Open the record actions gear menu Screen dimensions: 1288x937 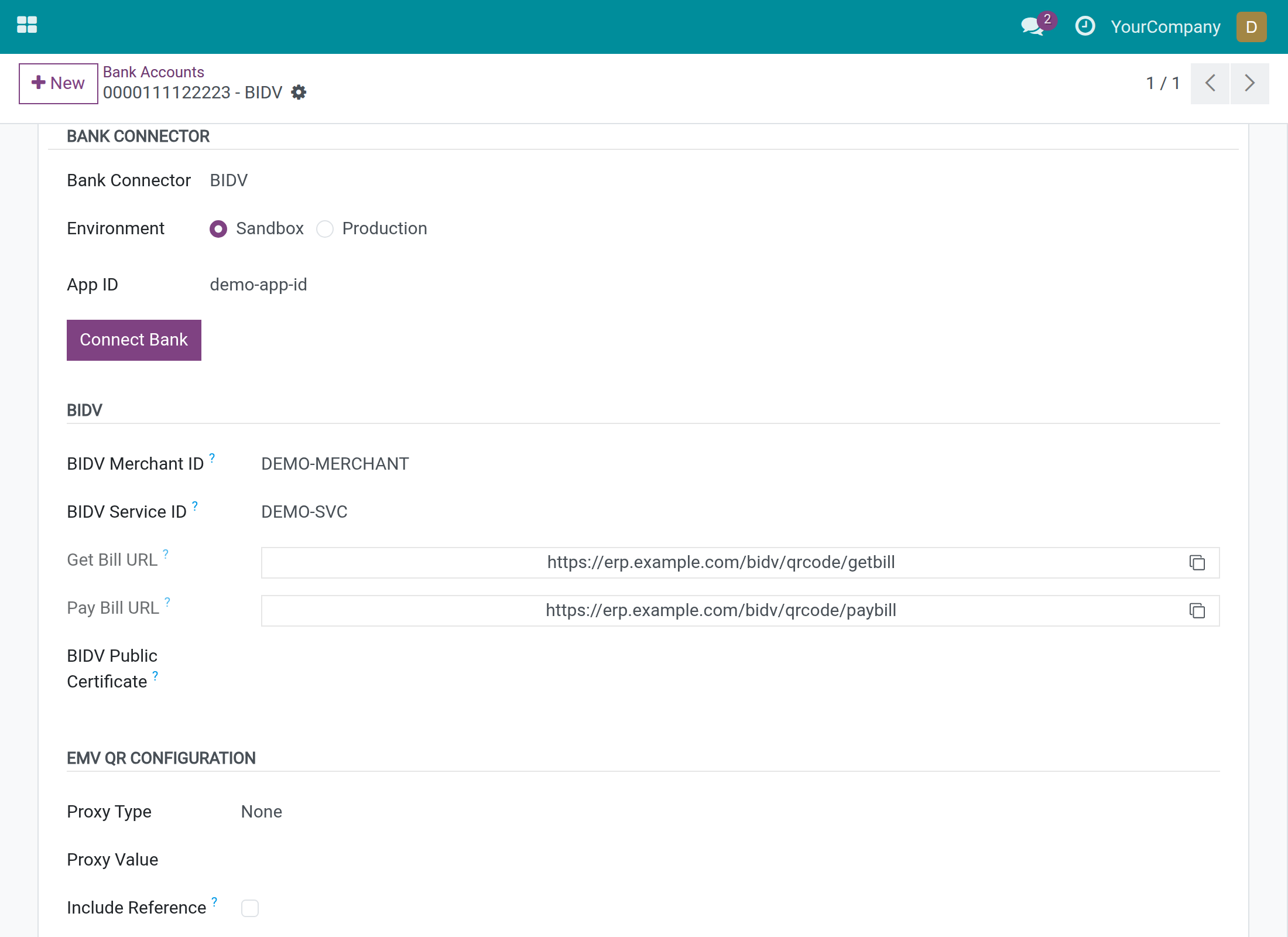299,93
